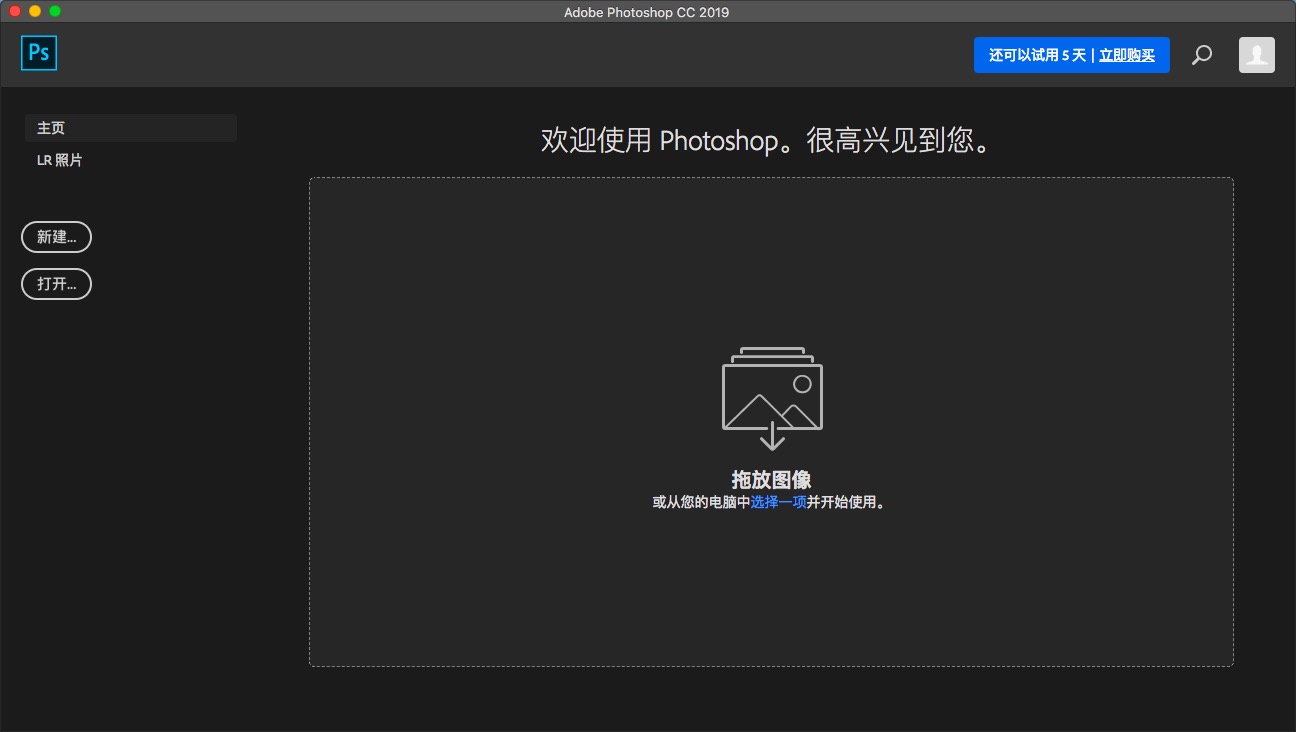Click the 选择一项 link

point(779,502)
